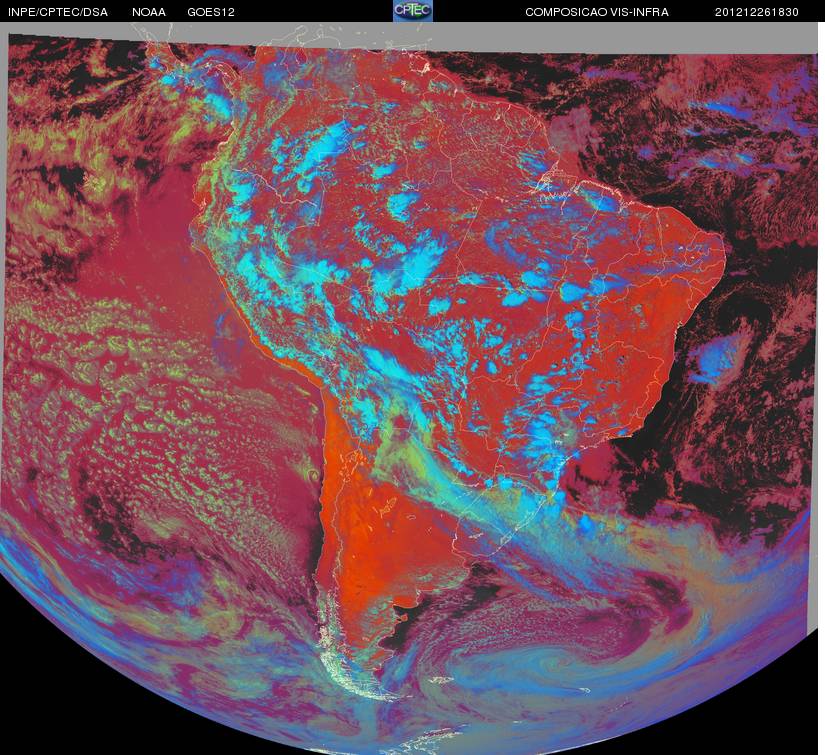
Task: Click the NOAA label in the header
Action: [x=149, y=12]
